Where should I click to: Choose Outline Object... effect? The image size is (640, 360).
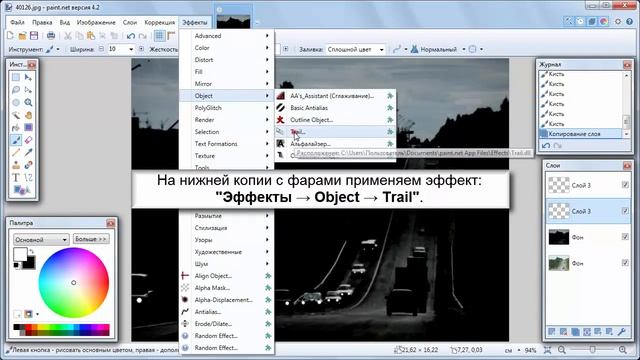coord(335,120)
